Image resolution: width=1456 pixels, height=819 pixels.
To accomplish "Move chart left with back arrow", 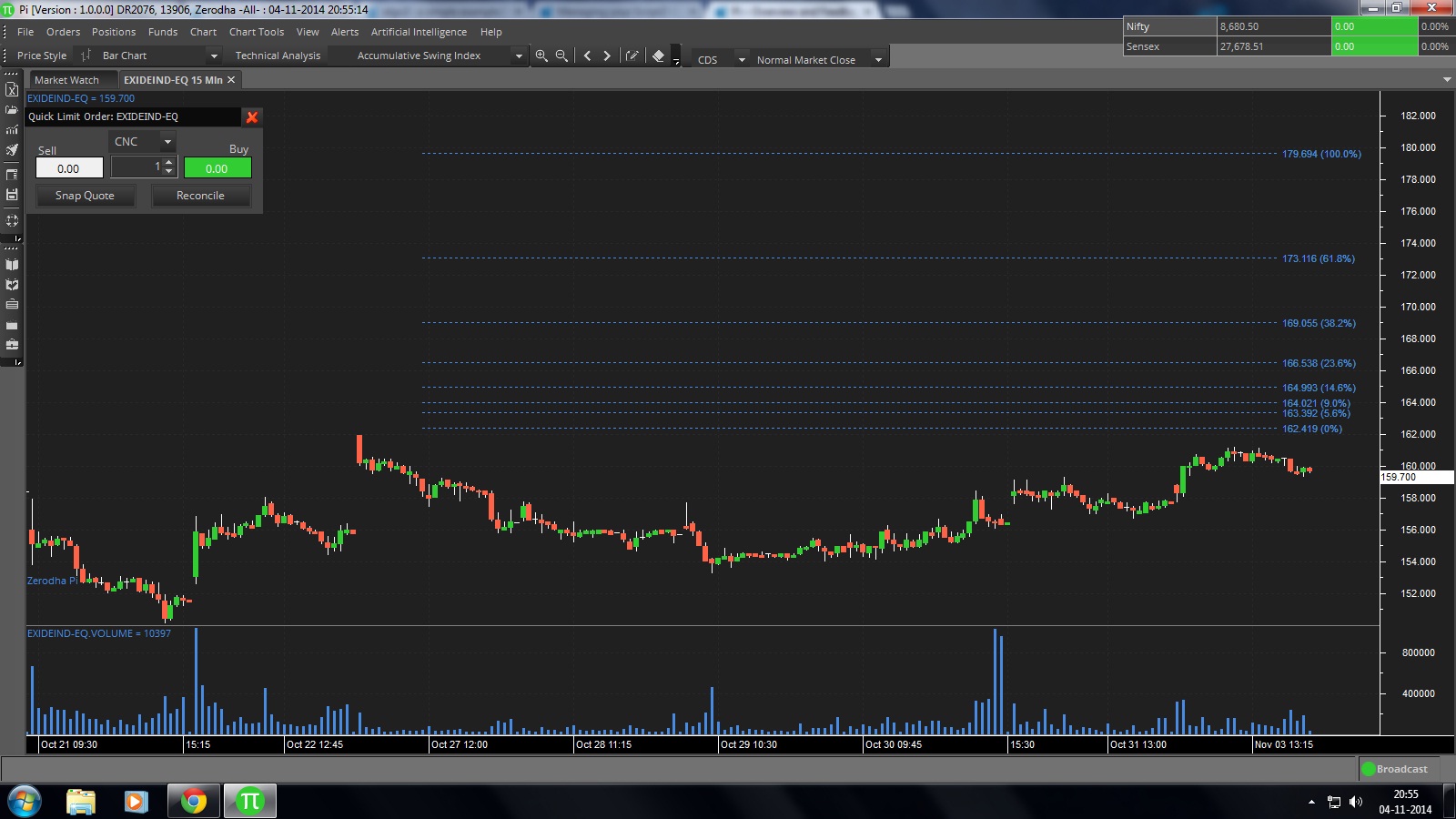I will [x=587, y=56].
